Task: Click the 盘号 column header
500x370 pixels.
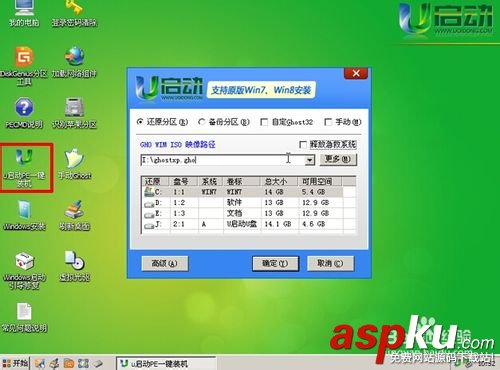Action: (x=184, y=181)
